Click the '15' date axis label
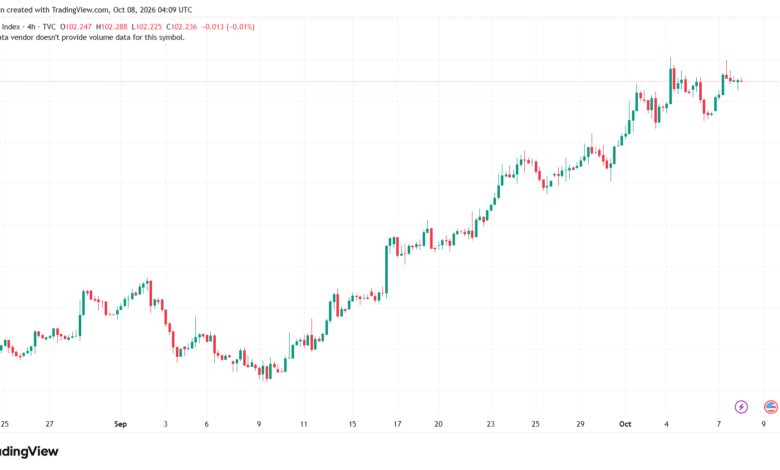 [x=352, y=424]
